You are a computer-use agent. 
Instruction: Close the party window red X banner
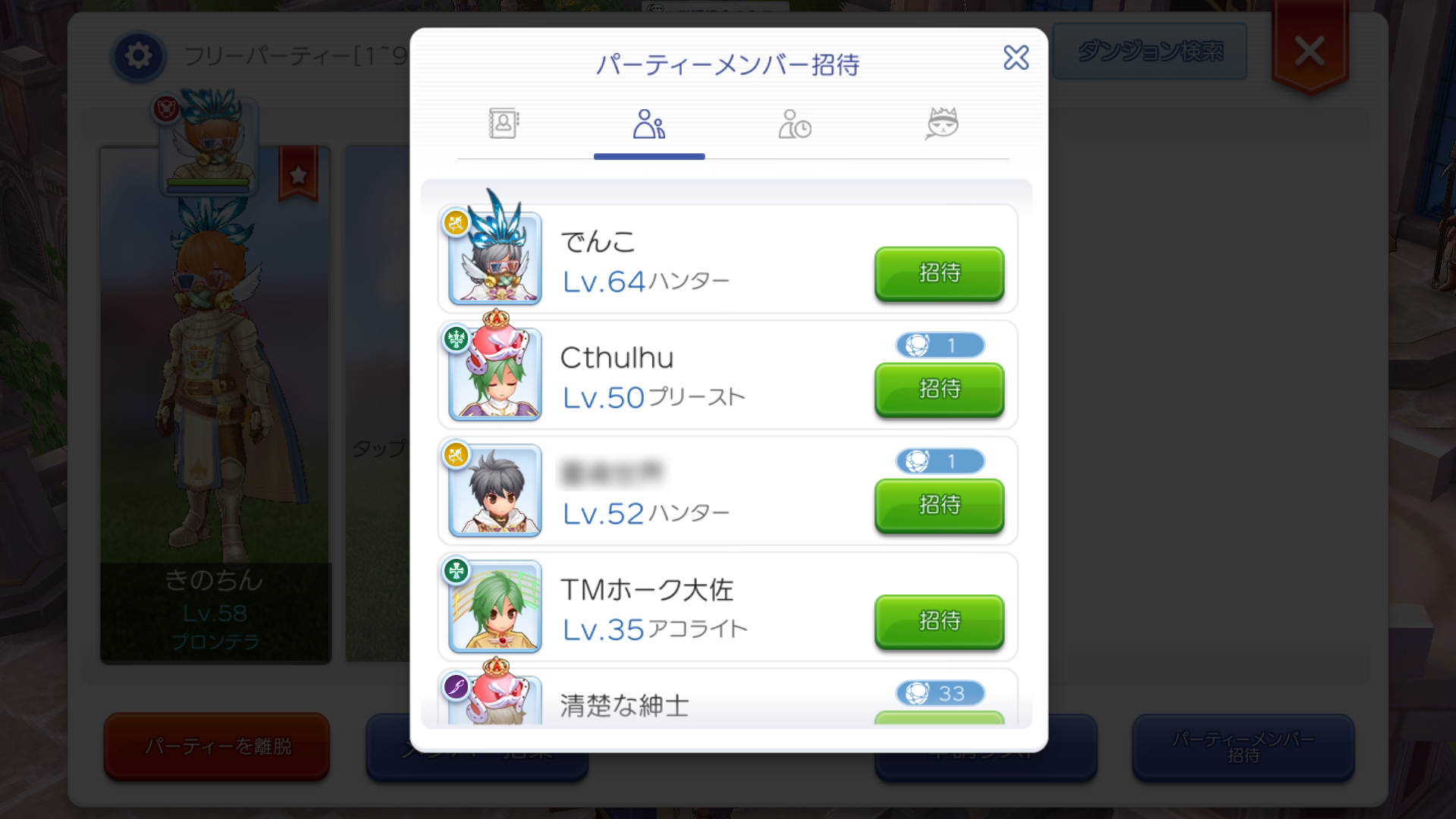[x=1310, y=52]
